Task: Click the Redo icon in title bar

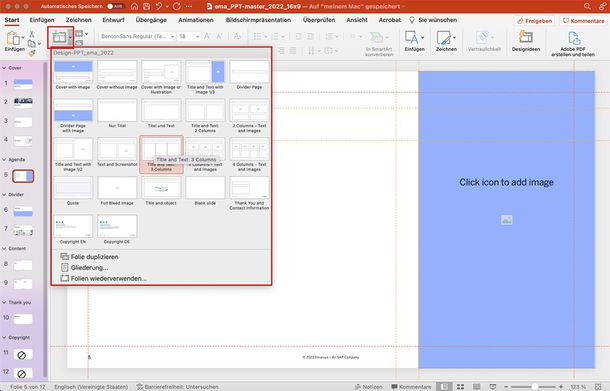Action: pyautogui.click(x=177, y=6)
